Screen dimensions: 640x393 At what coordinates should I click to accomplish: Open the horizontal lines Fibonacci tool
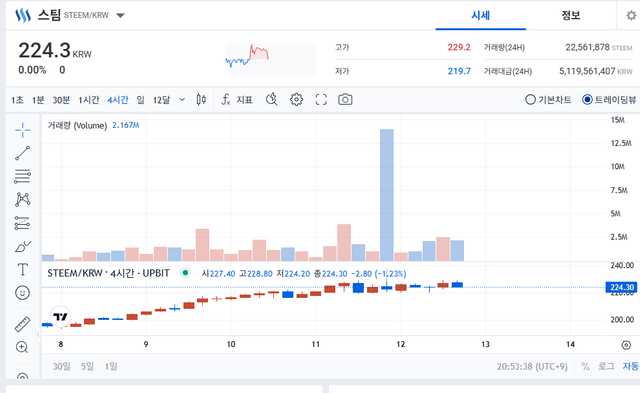(x=22, y=176)
